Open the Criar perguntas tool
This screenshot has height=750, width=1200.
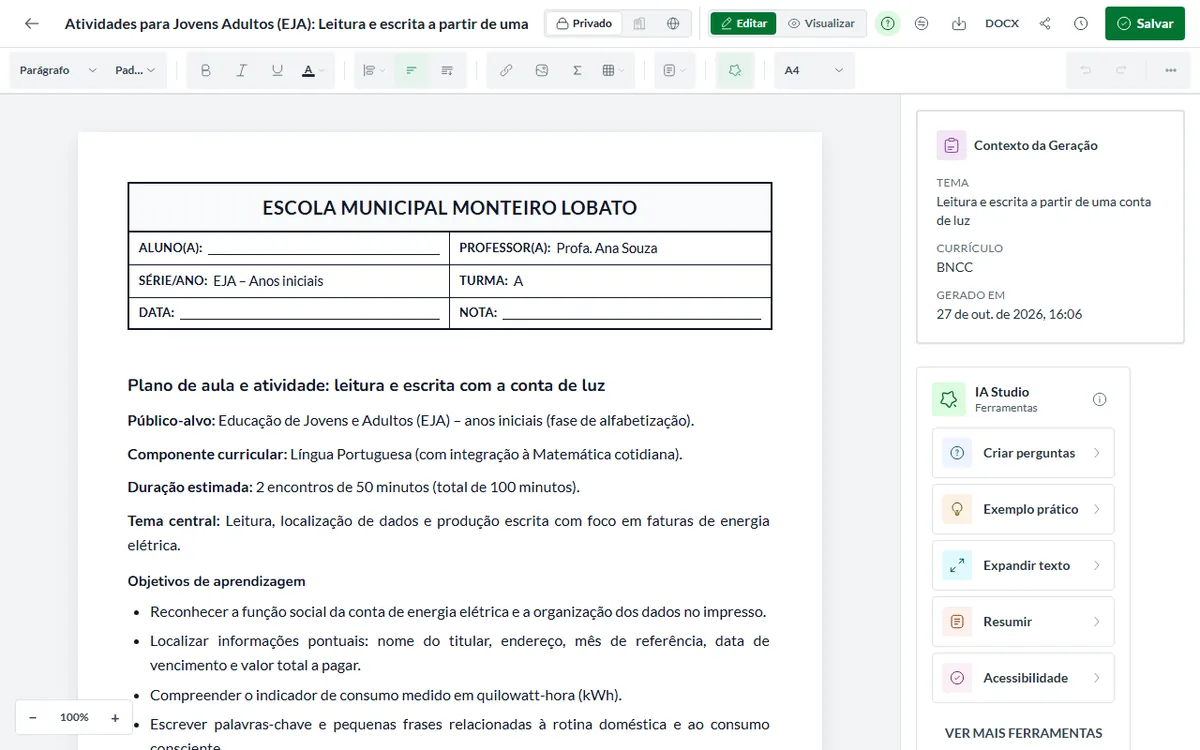[1023, 453]
